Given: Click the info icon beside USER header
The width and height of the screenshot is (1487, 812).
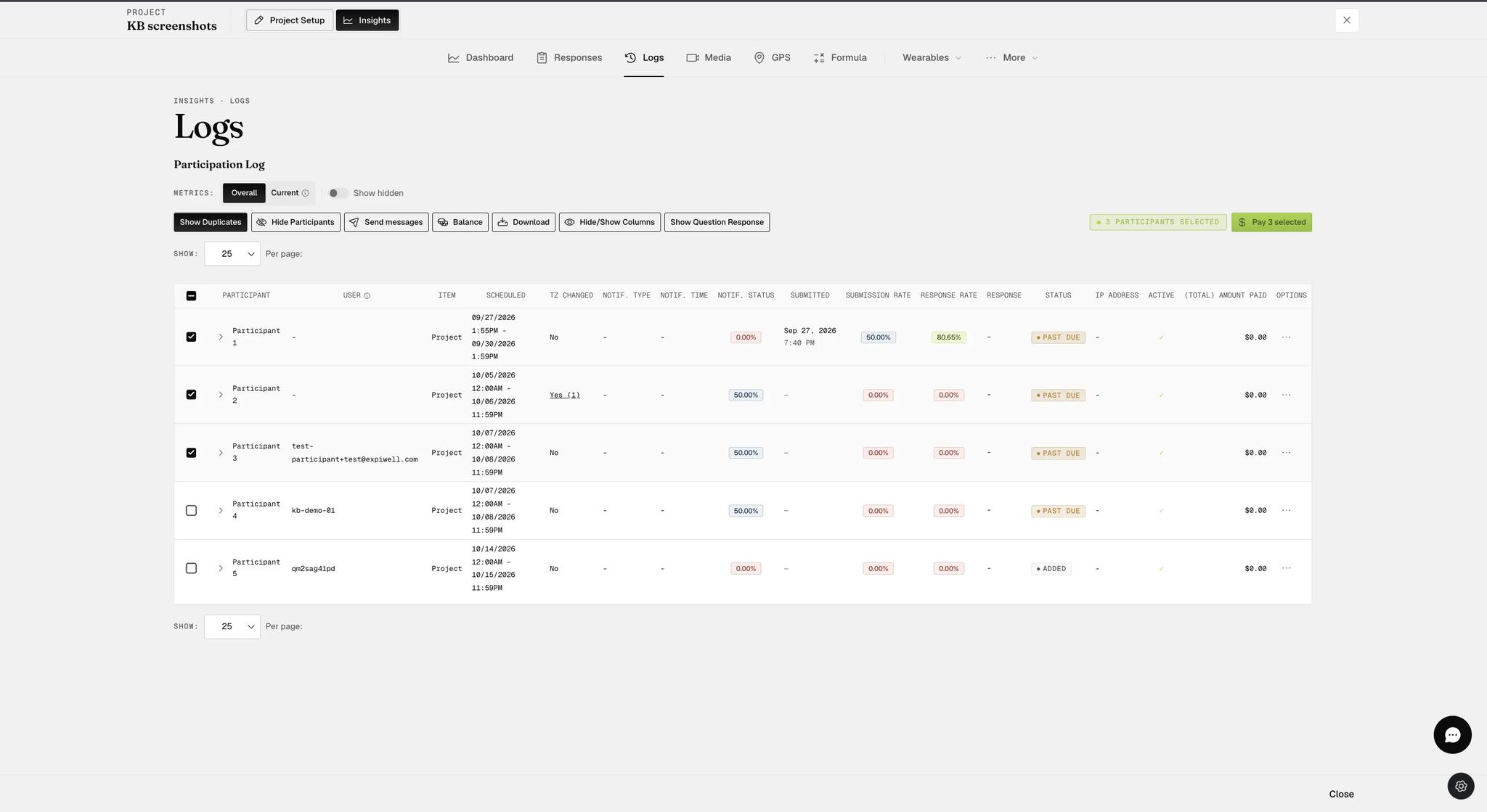Looking at the screenshot, I should [367, 295].
